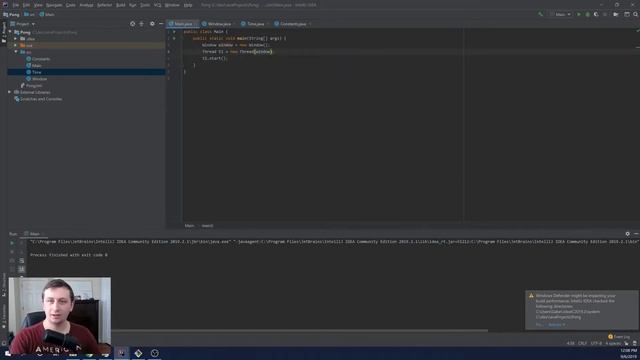Expand External Libraries node
This screenshot has height=360, width=640.
click(10, 92)
